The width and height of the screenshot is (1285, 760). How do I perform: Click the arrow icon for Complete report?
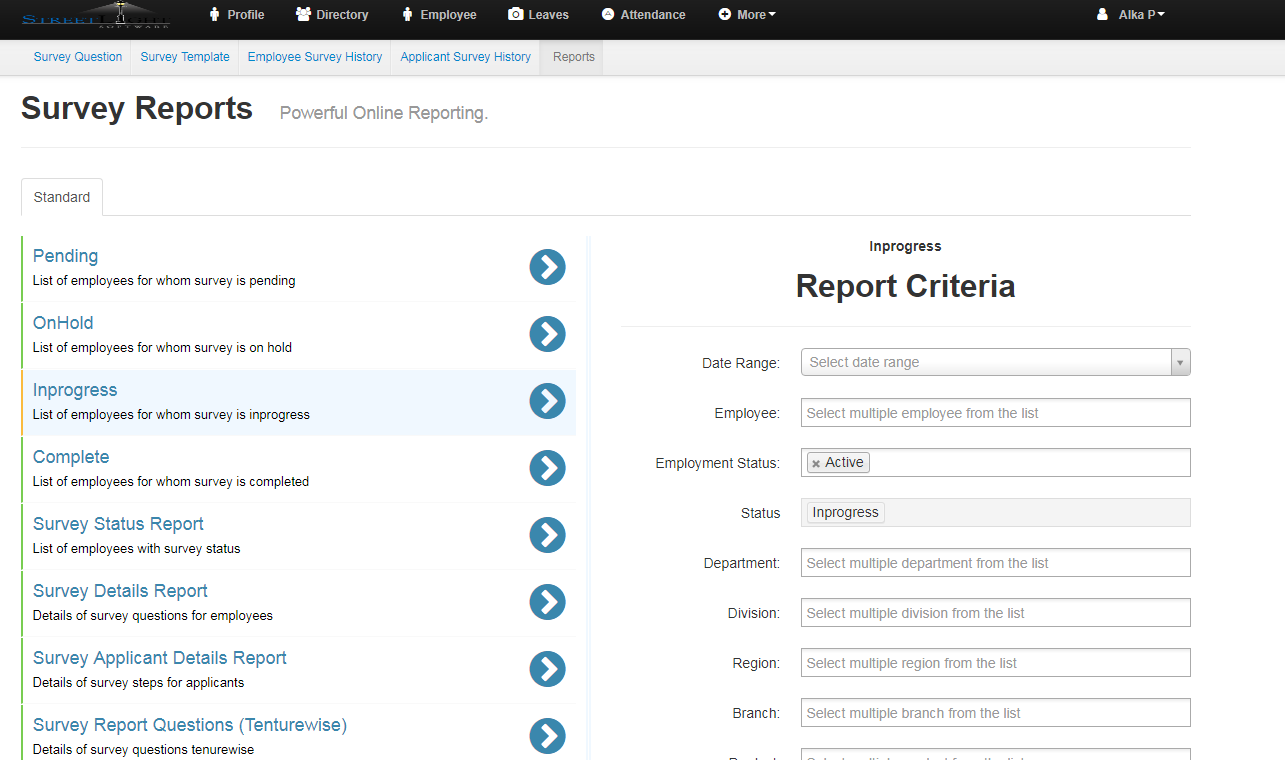(x=547, y=468)
